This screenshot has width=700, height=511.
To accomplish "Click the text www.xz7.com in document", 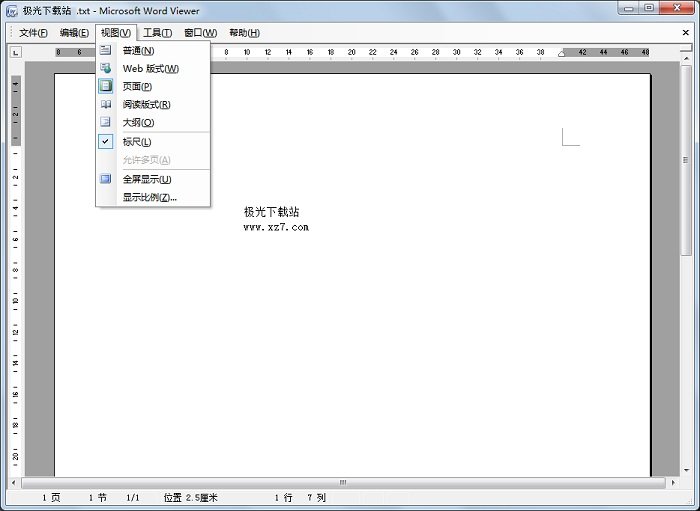I will coord(276,227).
